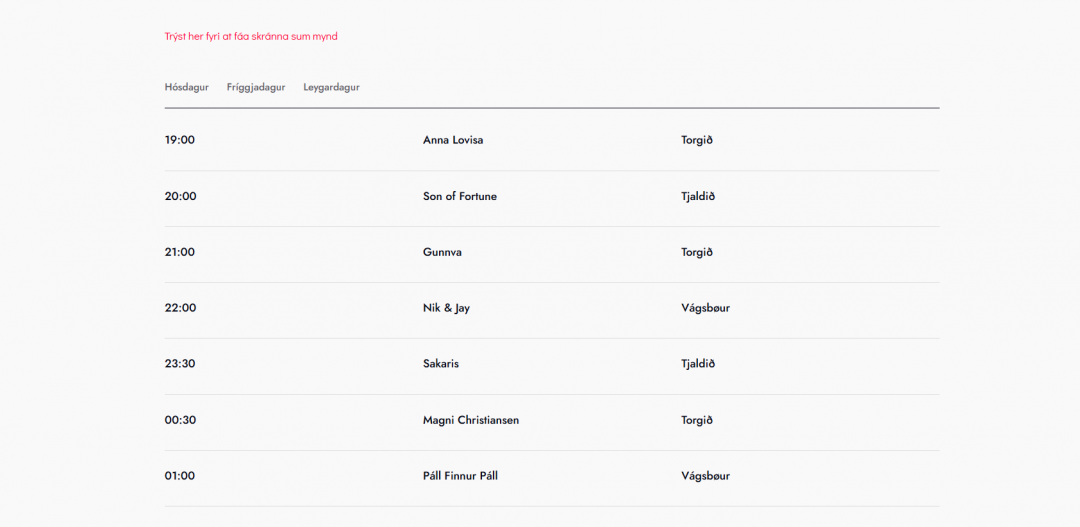This screenshot has width=1080, height=527.
Task: Select the 23:30 time slot
Action: [x=180, y=364]
